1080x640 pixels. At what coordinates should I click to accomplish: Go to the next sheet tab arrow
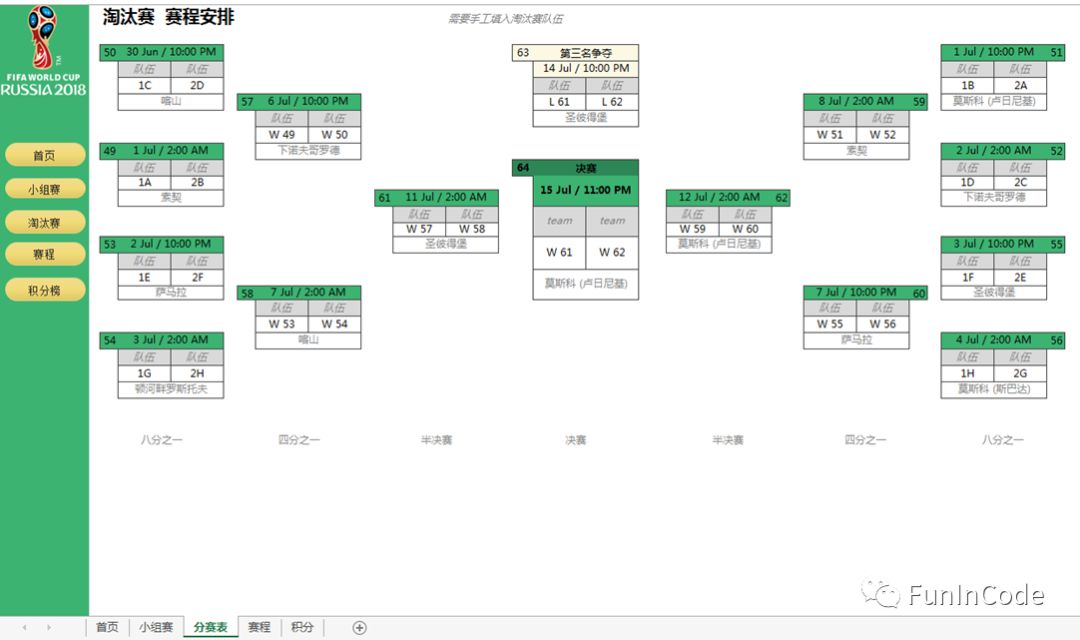(49, 628)
